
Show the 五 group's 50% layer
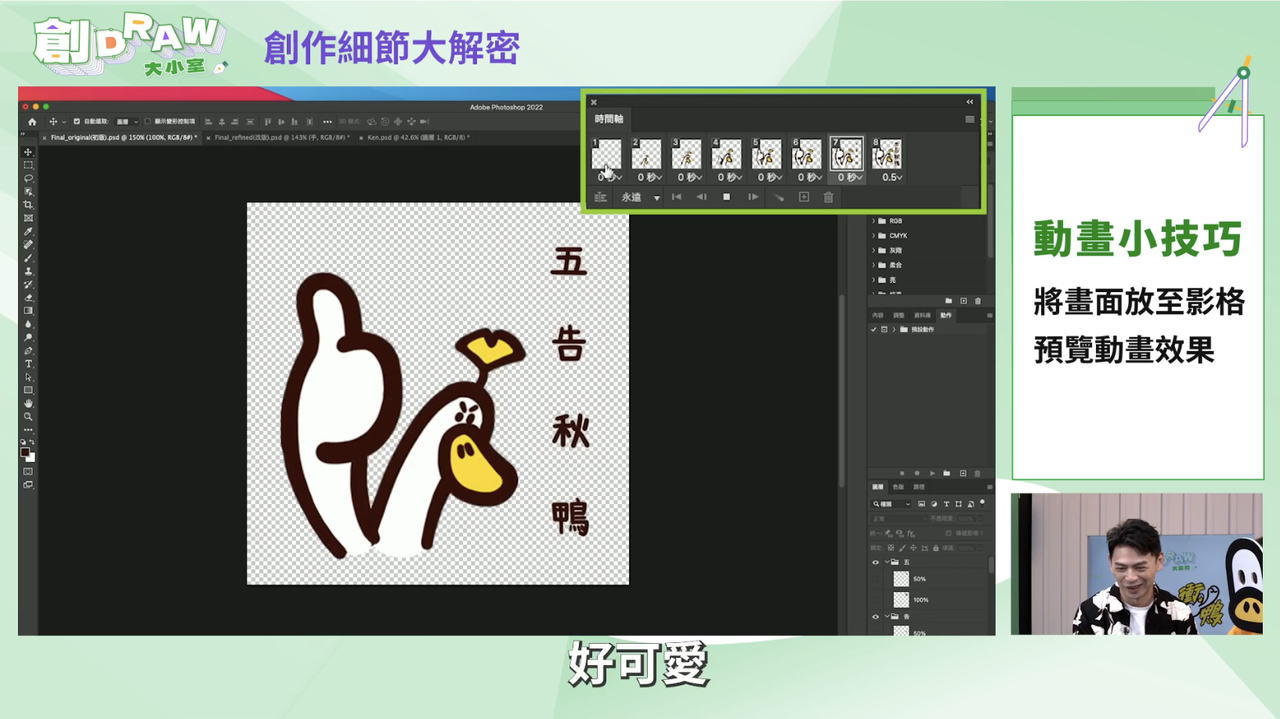[875, 579]
